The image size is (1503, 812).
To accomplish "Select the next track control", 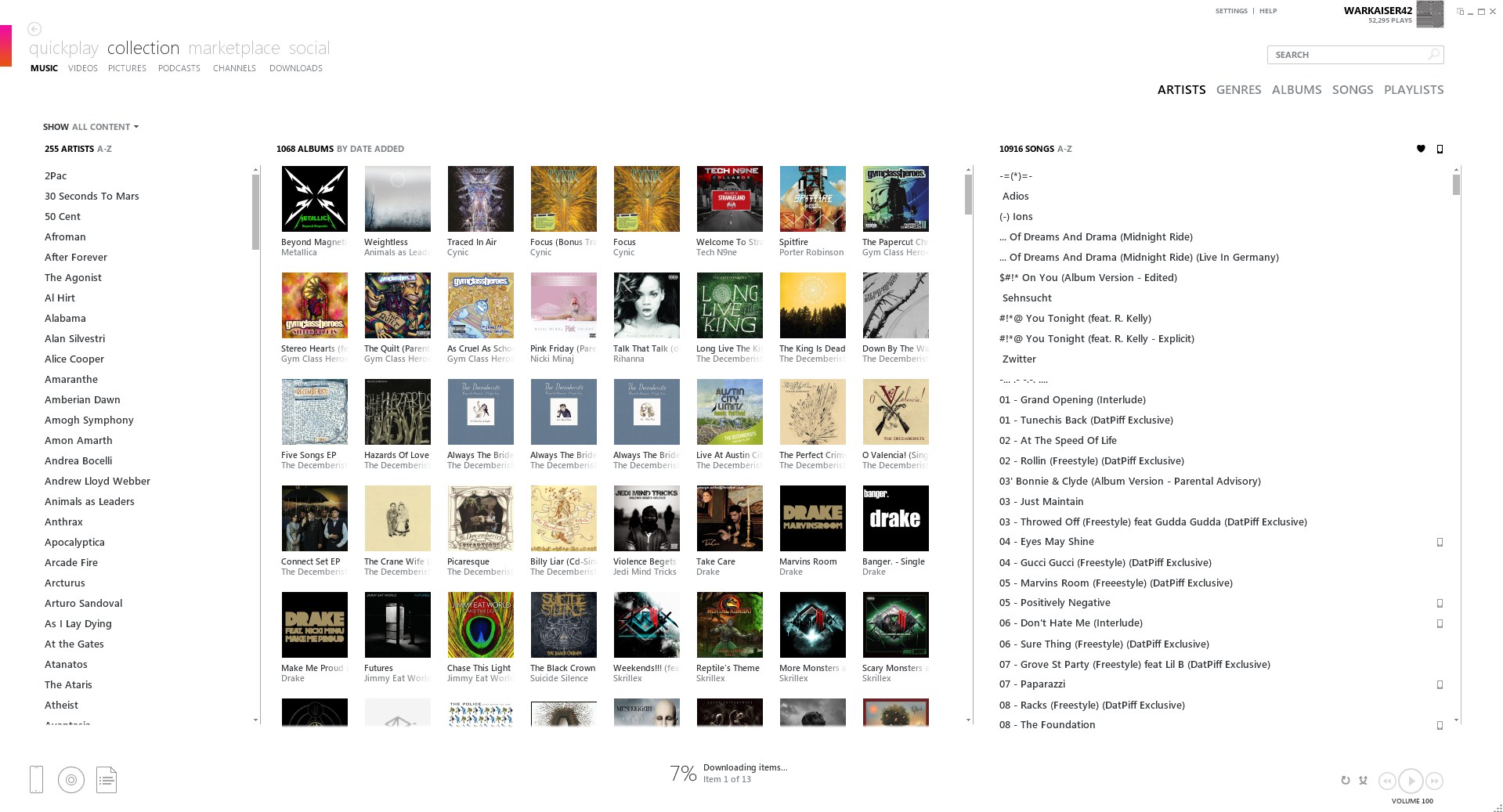I will pos(1435,781).
